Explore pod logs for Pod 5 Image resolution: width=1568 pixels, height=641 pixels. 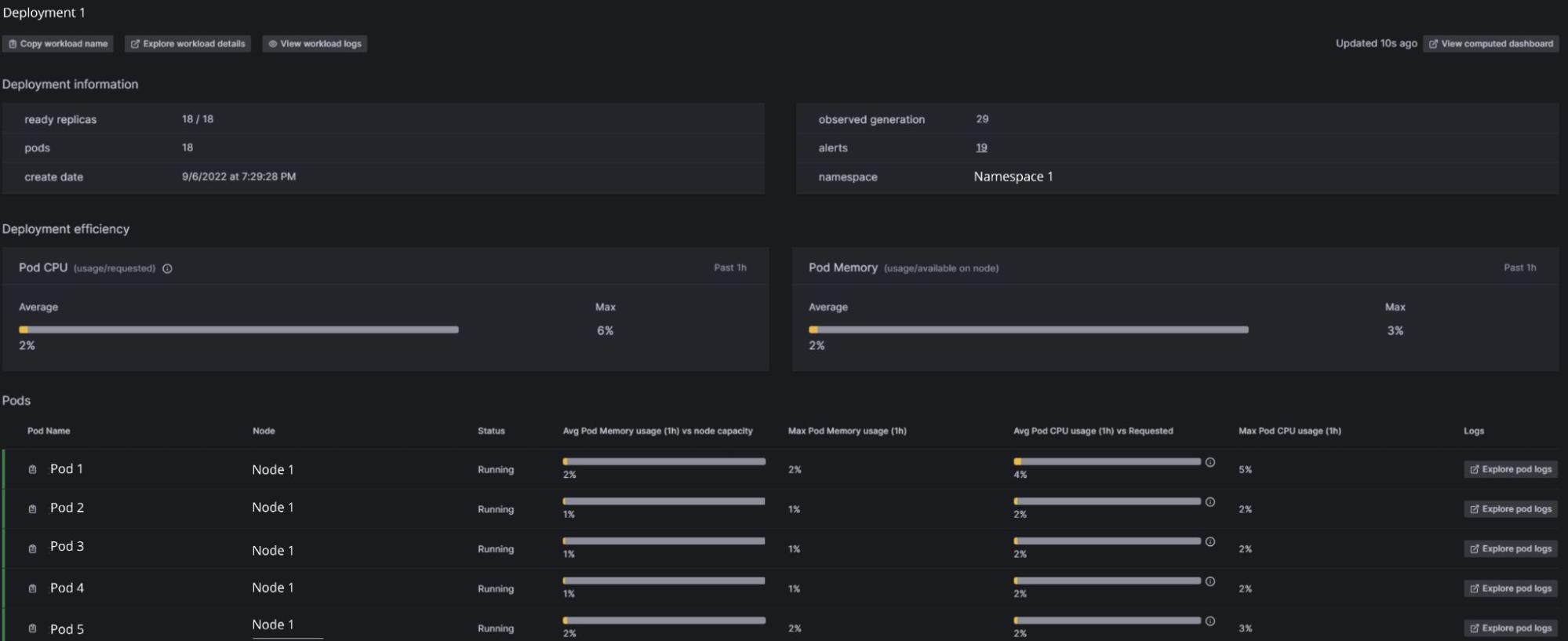(x=1511, y=628)
